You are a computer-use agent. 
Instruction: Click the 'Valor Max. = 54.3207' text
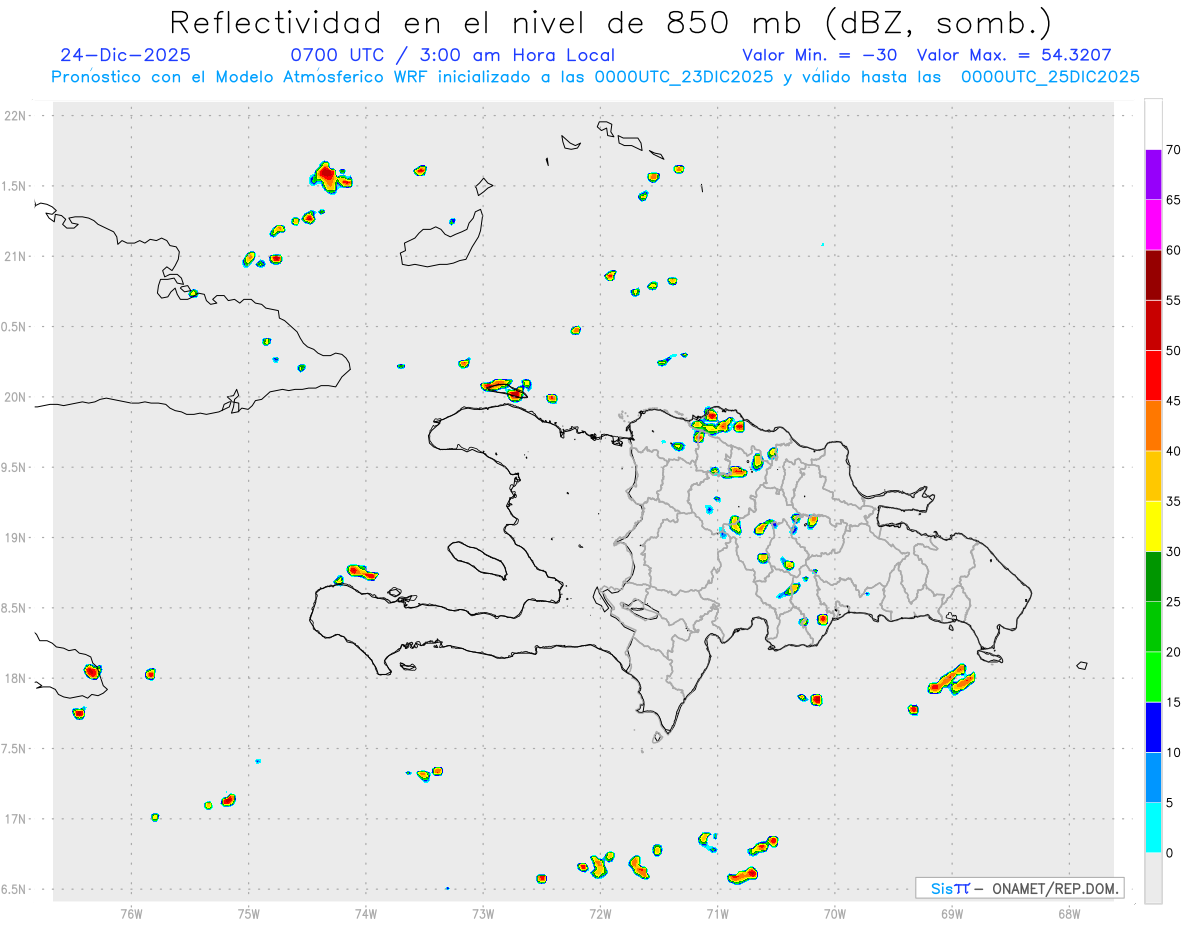tap(1014, 55)
